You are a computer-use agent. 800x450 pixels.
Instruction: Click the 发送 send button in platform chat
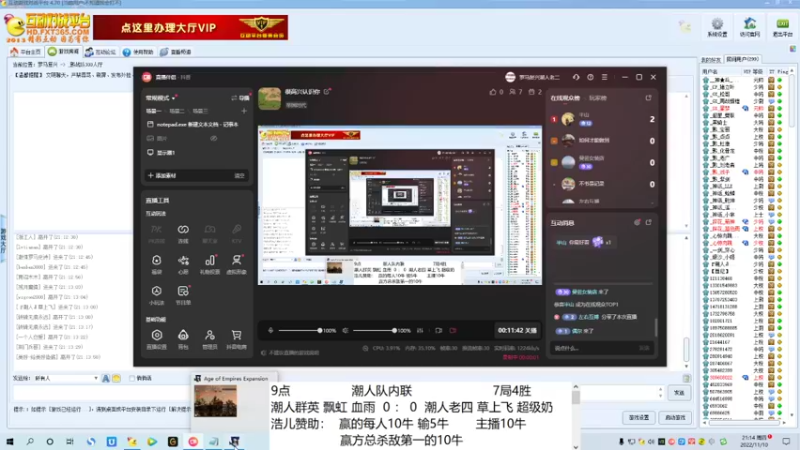679,393
